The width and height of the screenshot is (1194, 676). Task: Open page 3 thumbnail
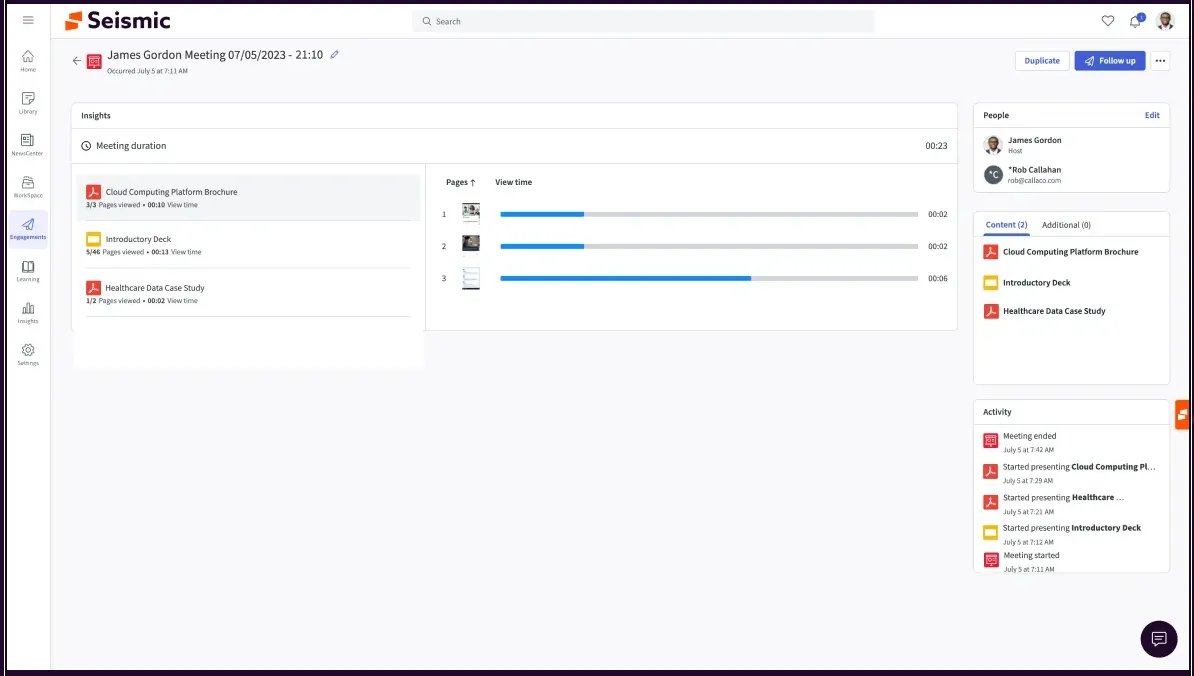pyautogui.click(x=471, y=279)
